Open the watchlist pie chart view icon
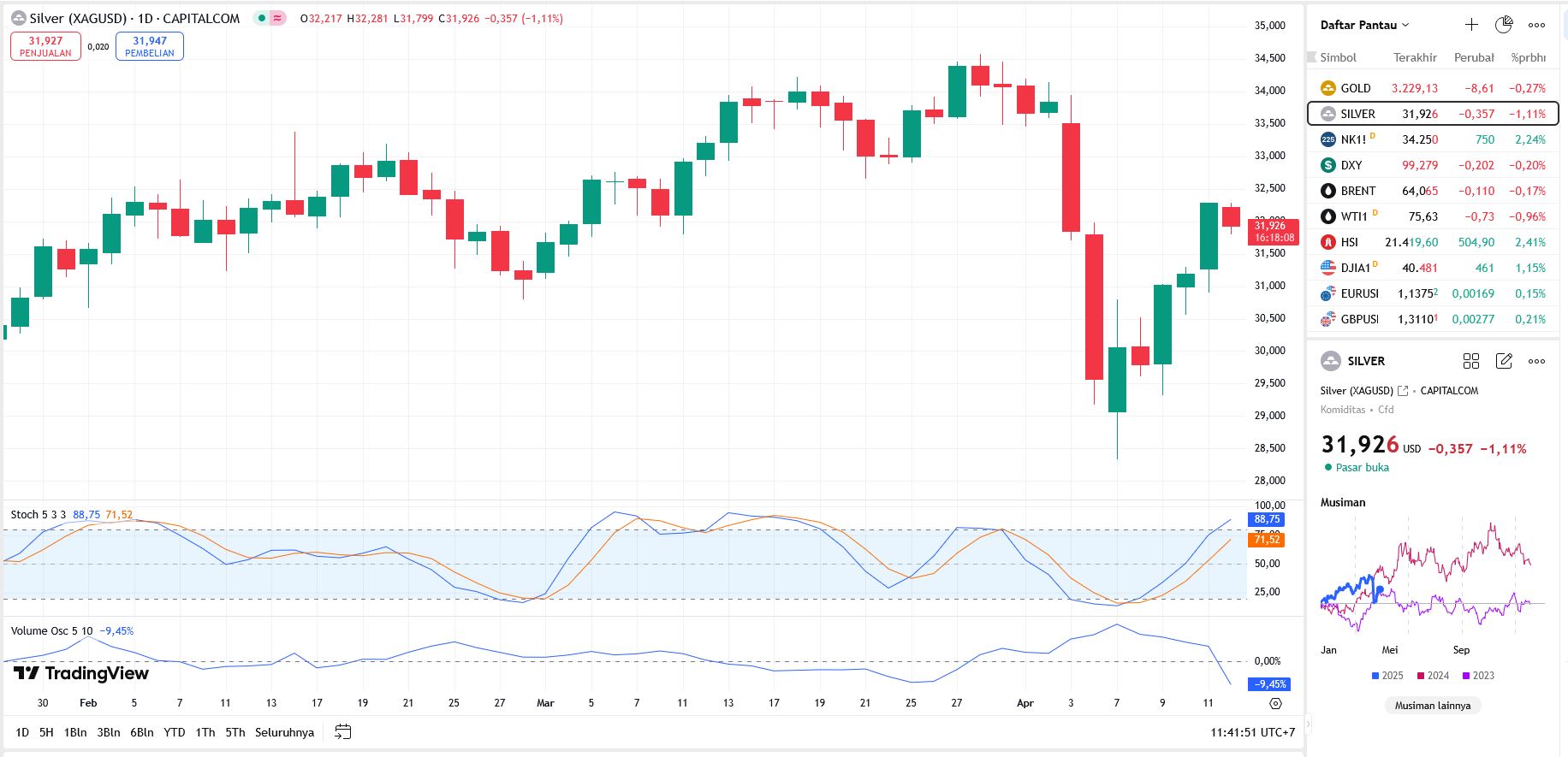This screenshot has height=757, width=1568. pos(1504,25)
